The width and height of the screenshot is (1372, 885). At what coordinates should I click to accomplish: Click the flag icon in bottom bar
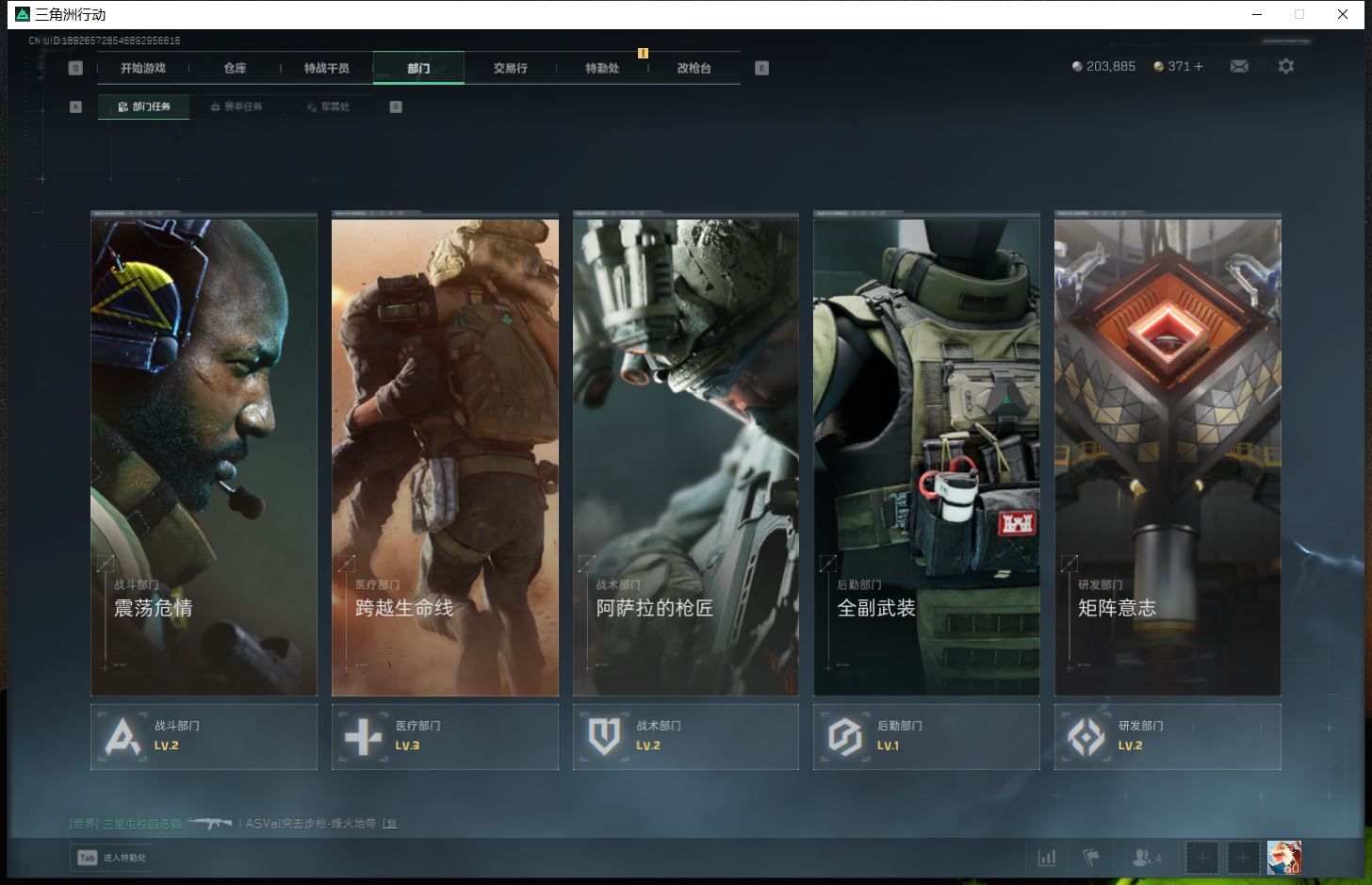pyautogui.click(x=1091, y=858)
